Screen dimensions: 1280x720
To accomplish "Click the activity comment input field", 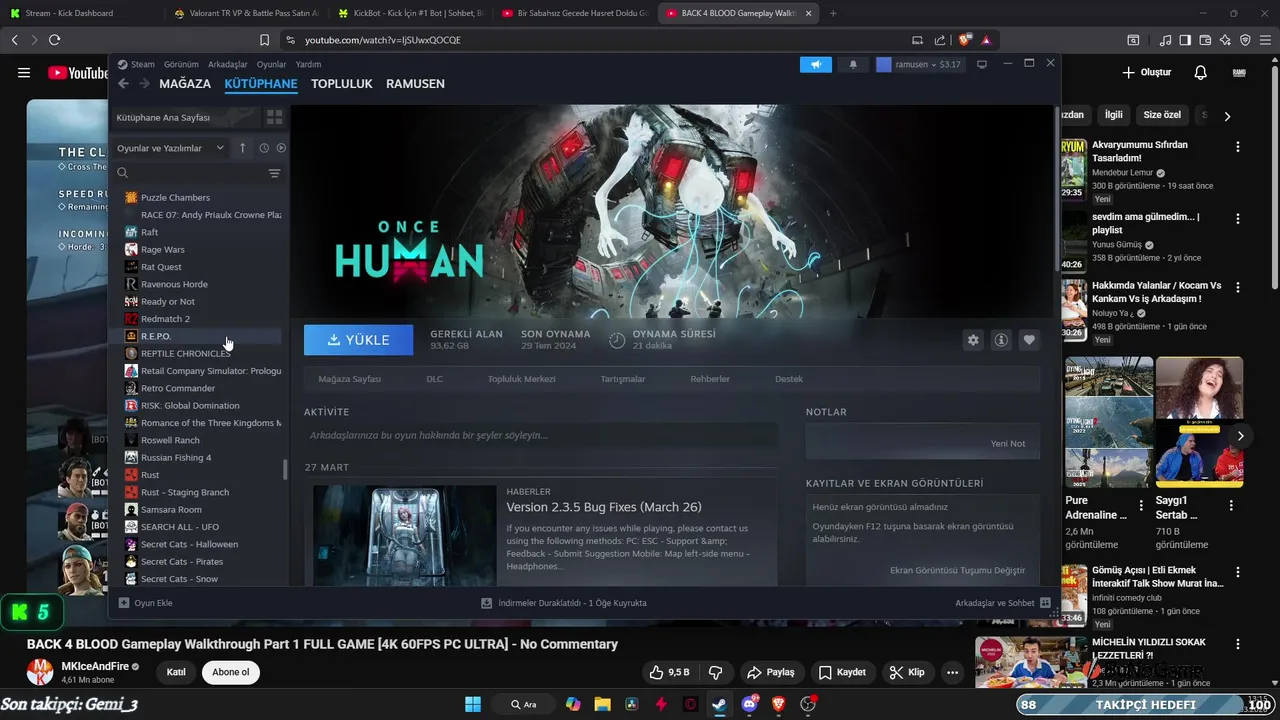I will pyautogui.click(x=540, y=436).
